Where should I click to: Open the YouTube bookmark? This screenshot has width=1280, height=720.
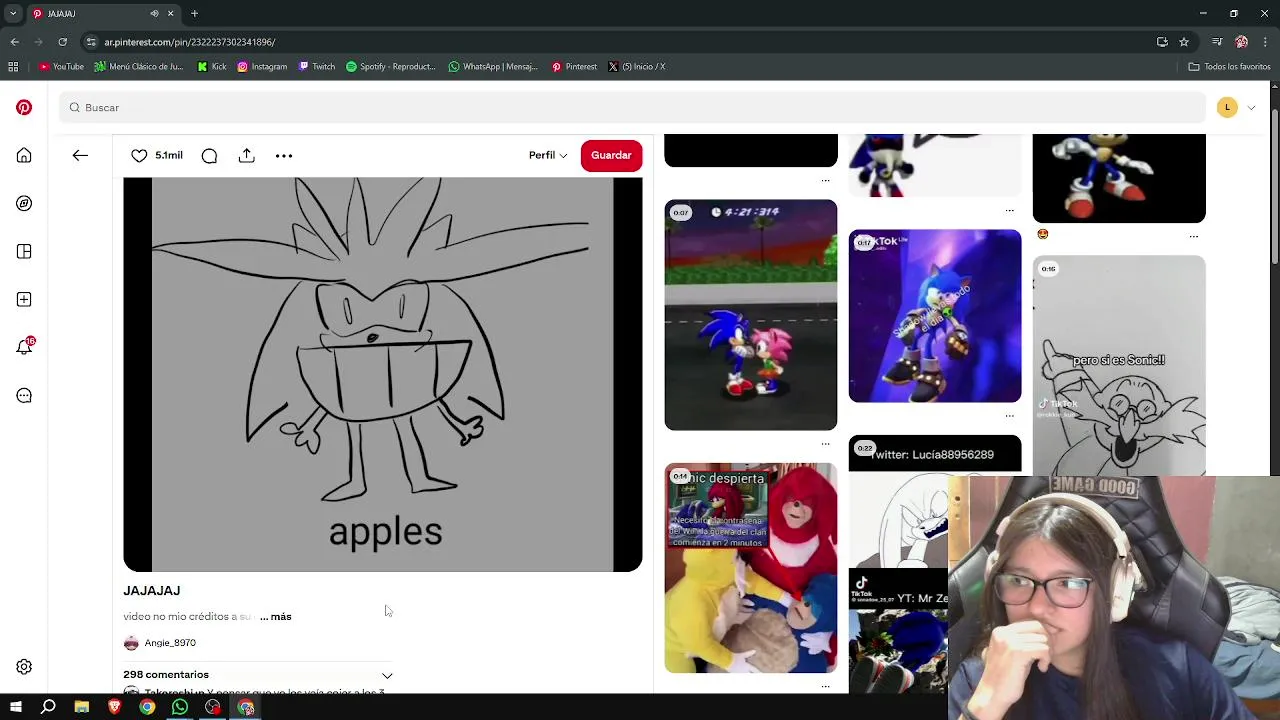coord(61,67)
